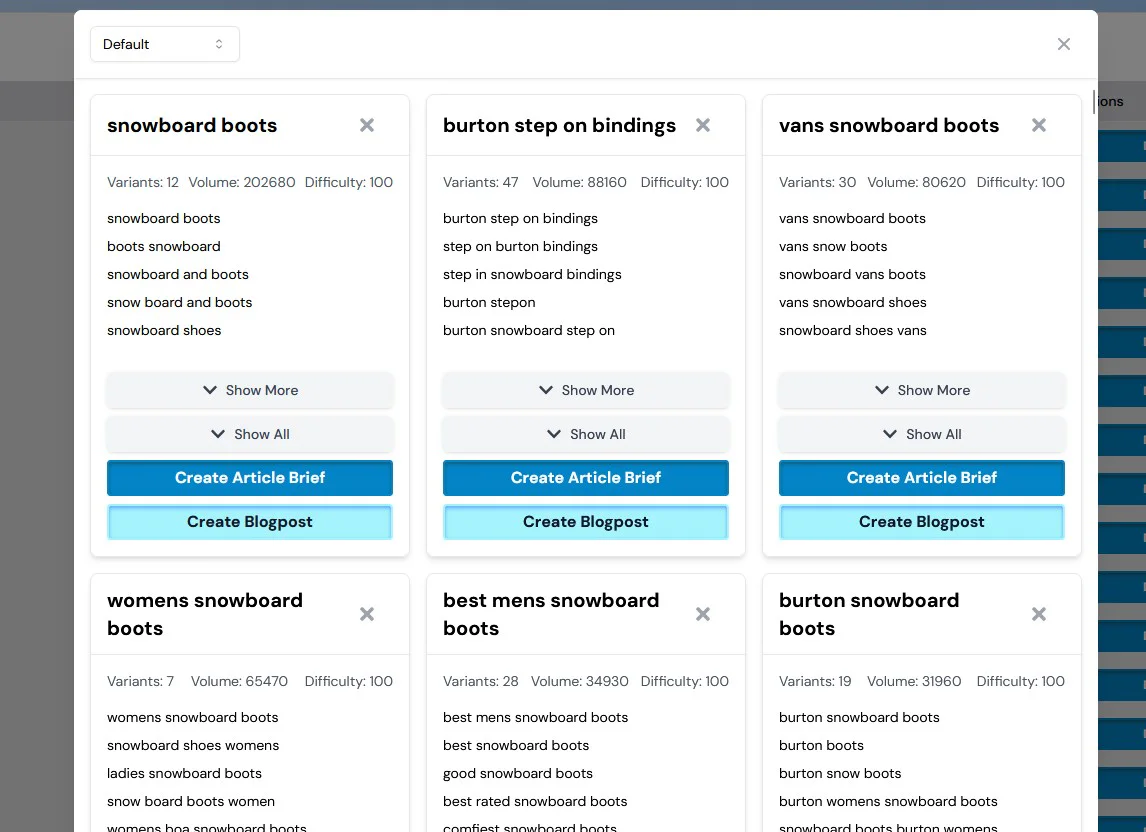
Task: Show all burton step on bindings keywords
Action: (x=586, y=434)
